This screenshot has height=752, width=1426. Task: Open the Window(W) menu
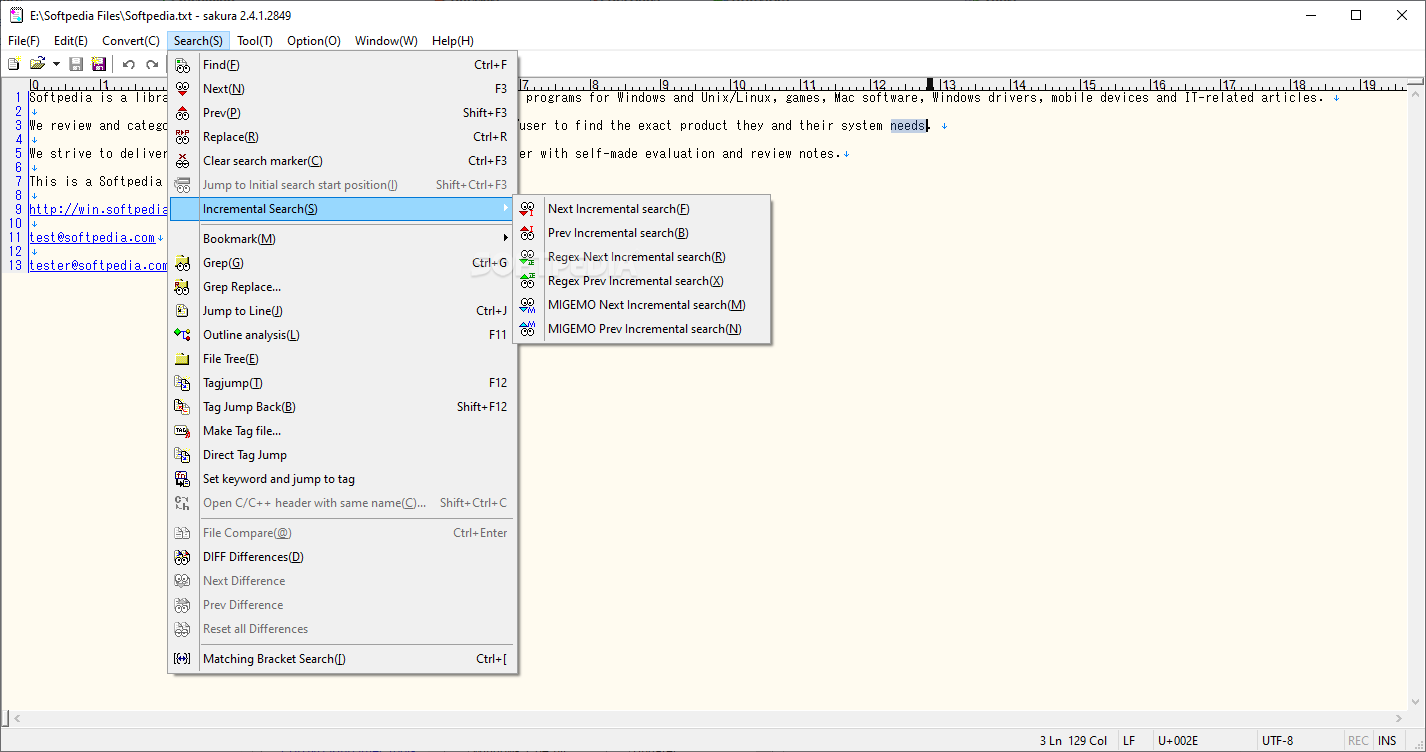click(x=387, y=41)
